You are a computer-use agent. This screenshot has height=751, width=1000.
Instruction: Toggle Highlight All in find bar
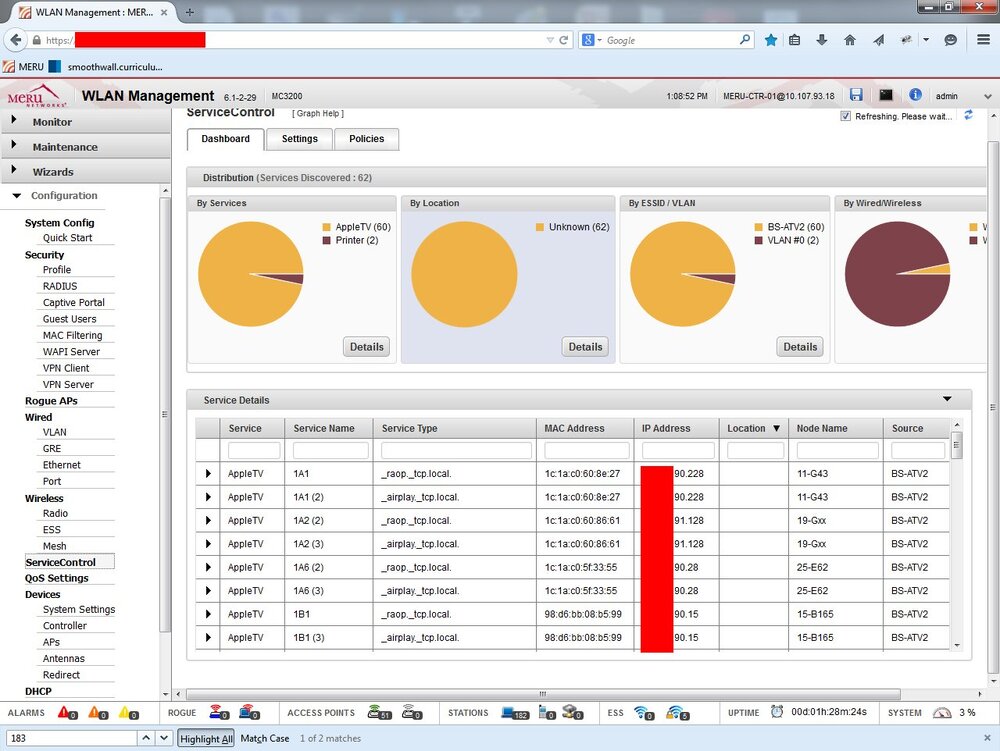[x=206, y=738]
